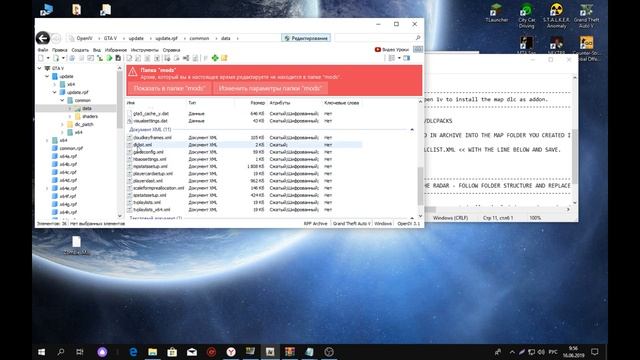The image size is (640, 360).
Task: Open the Создать menu
Action: coord(80,50)
